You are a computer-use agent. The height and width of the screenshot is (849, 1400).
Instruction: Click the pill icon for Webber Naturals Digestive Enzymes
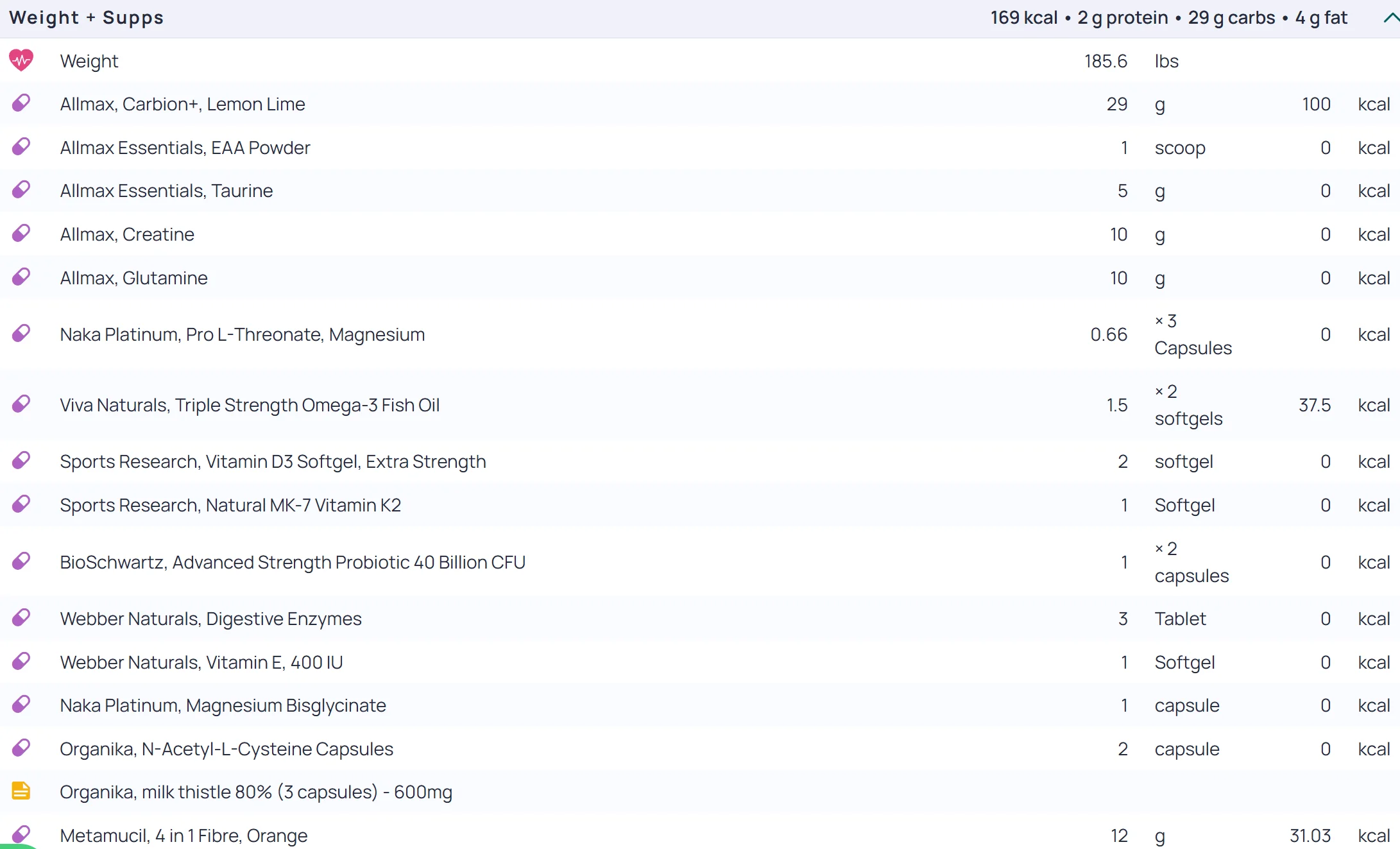click(x=21, y=618)
